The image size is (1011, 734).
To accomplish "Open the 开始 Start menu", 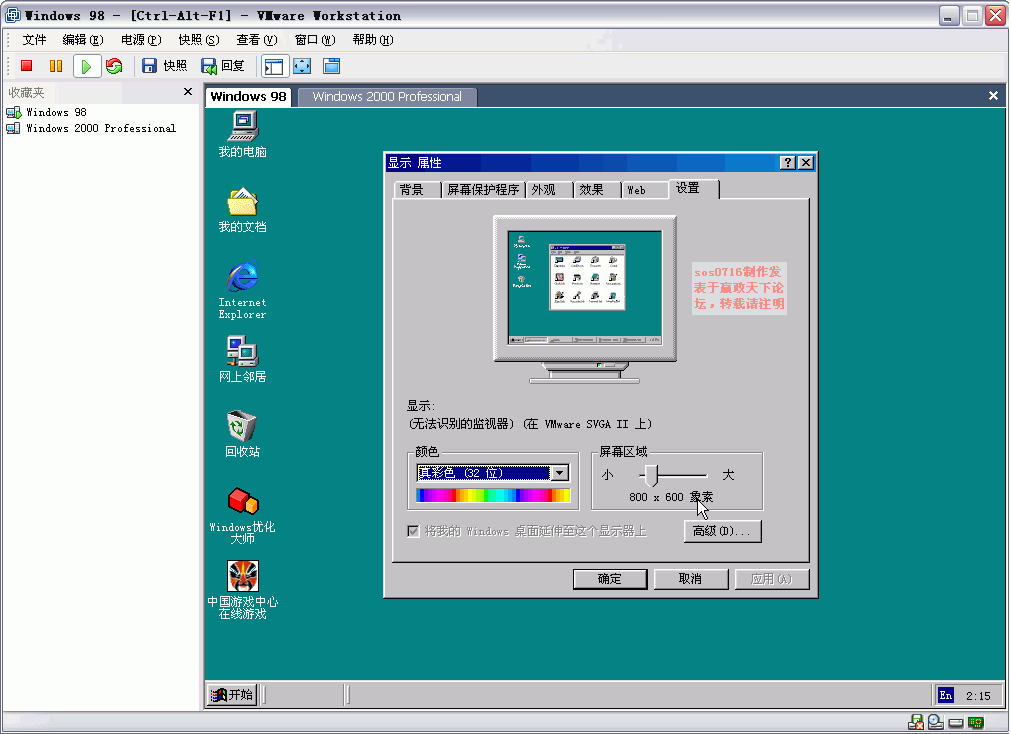I will click(x=233, y=695).
